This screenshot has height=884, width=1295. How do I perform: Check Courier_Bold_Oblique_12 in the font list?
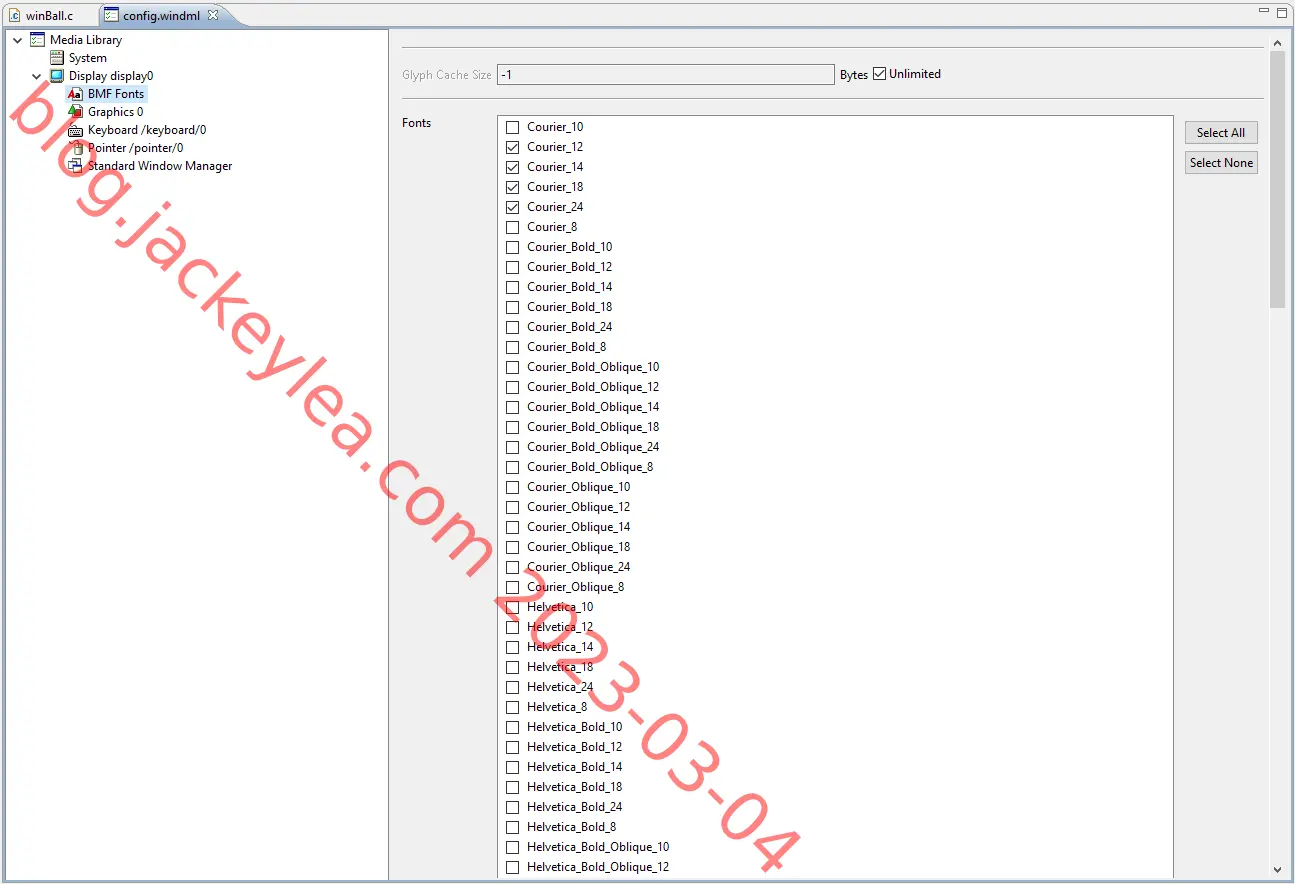tap(513, 387)
